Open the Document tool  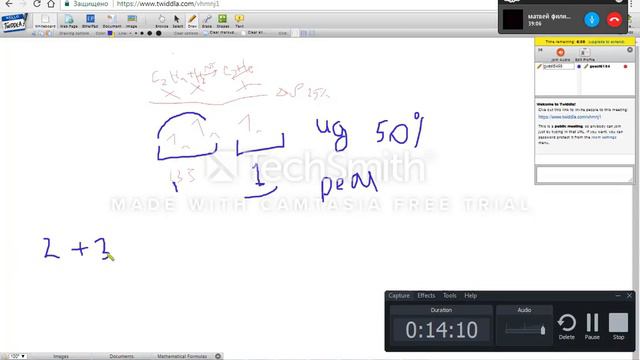click(x=111, y=21)
